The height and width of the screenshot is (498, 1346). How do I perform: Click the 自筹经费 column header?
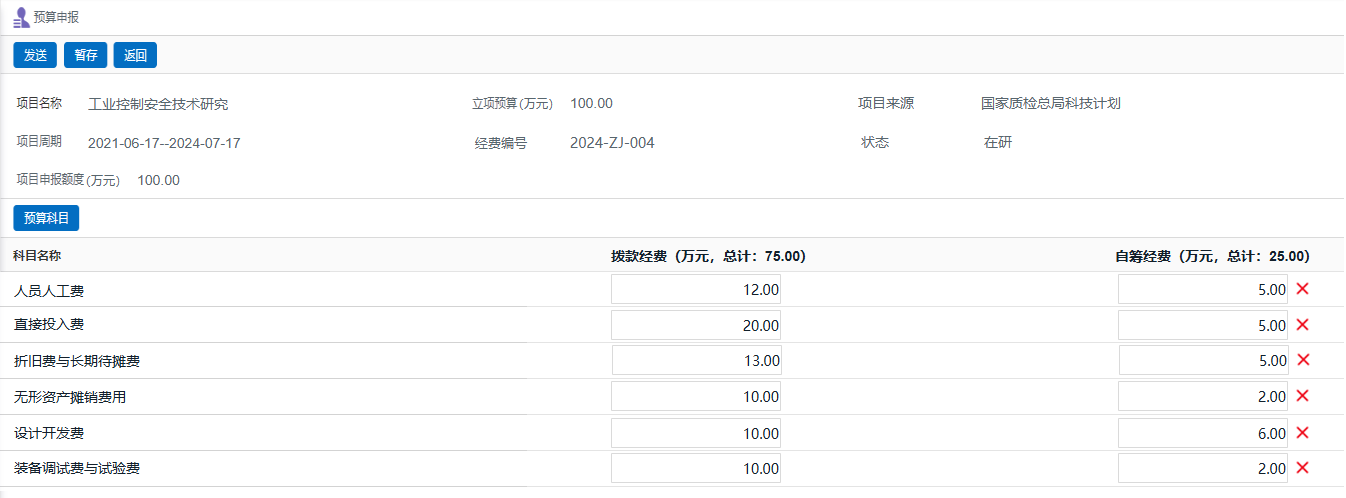(1212, 256)
